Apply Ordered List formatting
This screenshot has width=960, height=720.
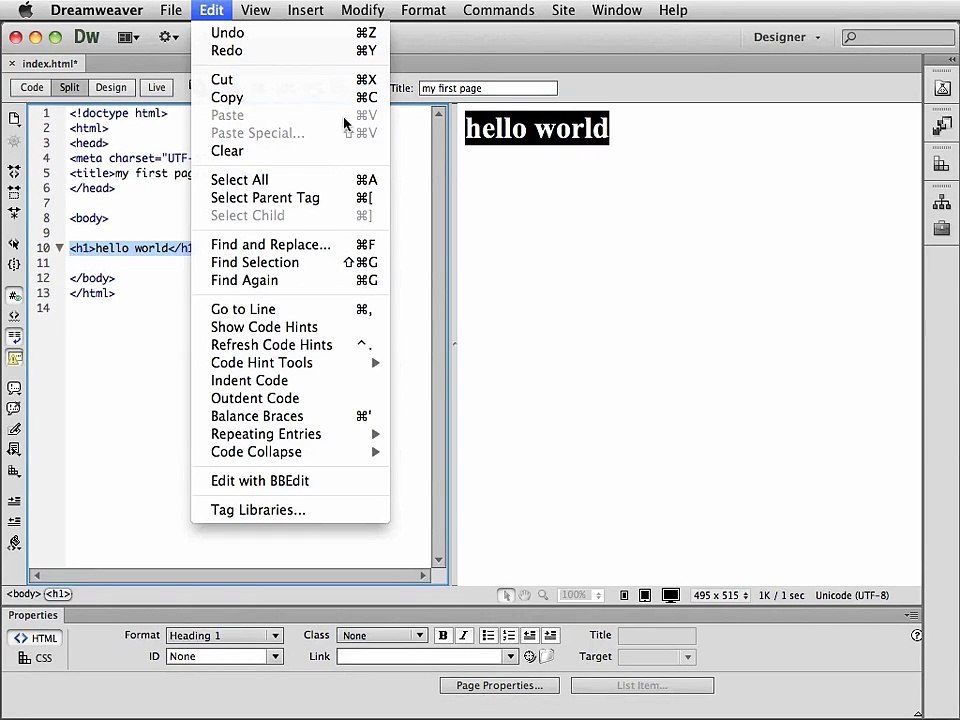[509, 636]
